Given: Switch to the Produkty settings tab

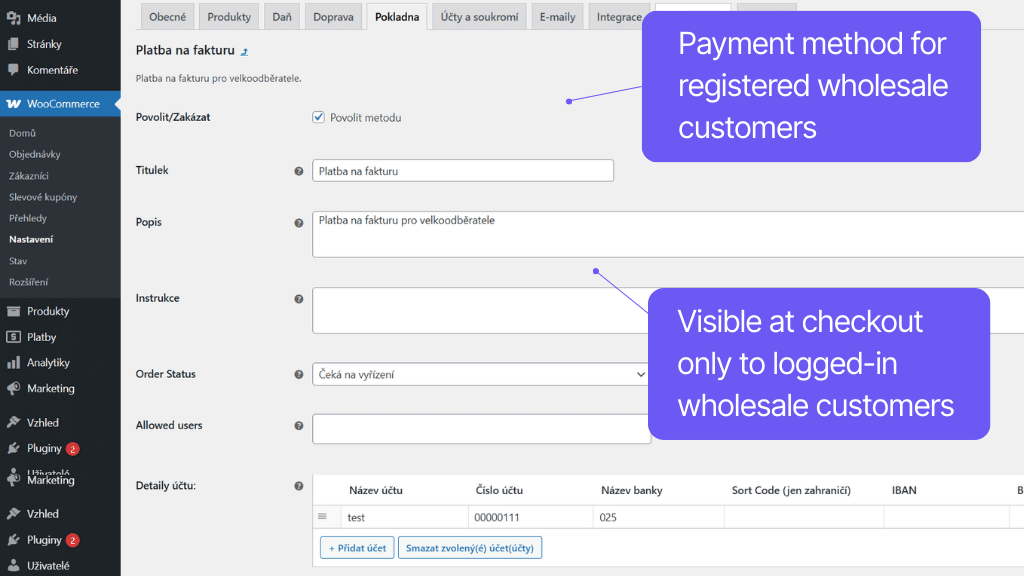Looking at the screenshot, I should 229,17.
